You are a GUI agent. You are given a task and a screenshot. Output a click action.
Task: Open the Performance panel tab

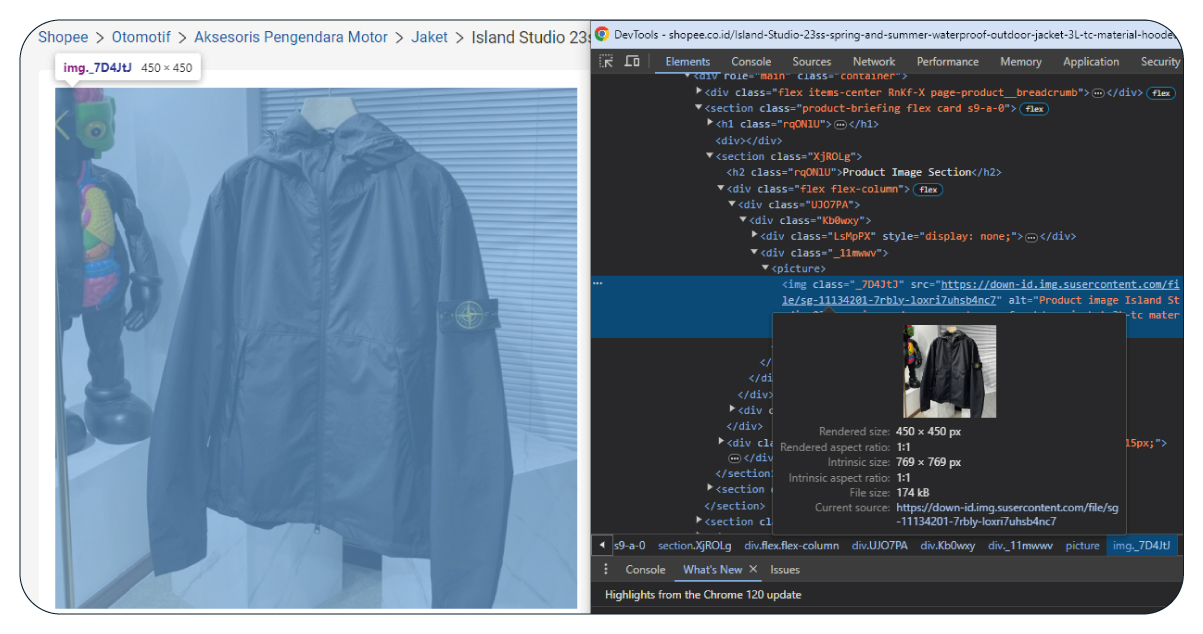[x=947, y=61]
